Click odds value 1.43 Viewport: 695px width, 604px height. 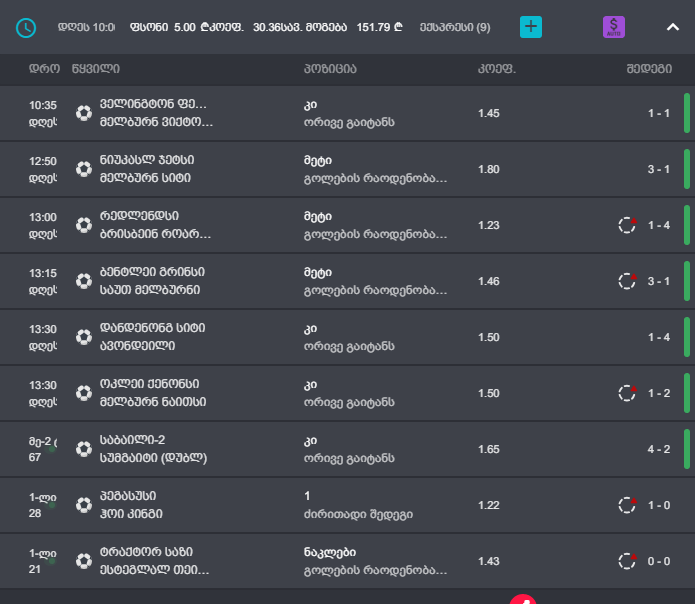pos(489,561)
